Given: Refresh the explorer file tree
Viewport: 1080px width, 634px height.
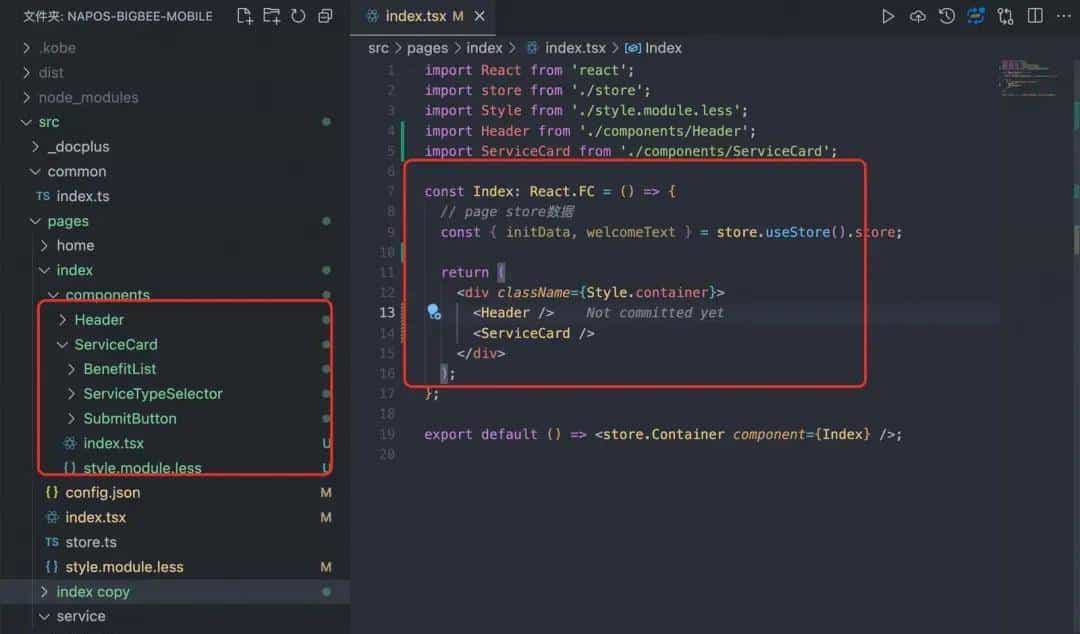Looking at the screenshot, I should [298, 16].
